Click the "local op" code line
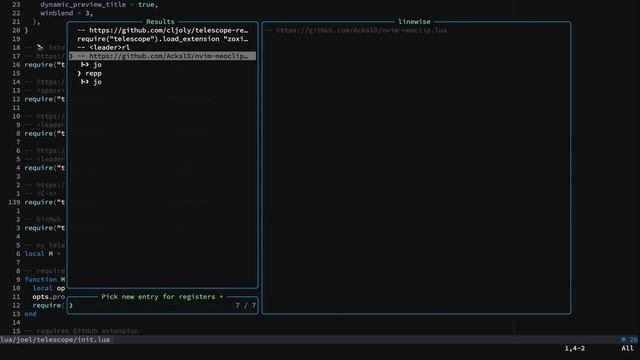The image size is (640, 360). coord(49,288)
